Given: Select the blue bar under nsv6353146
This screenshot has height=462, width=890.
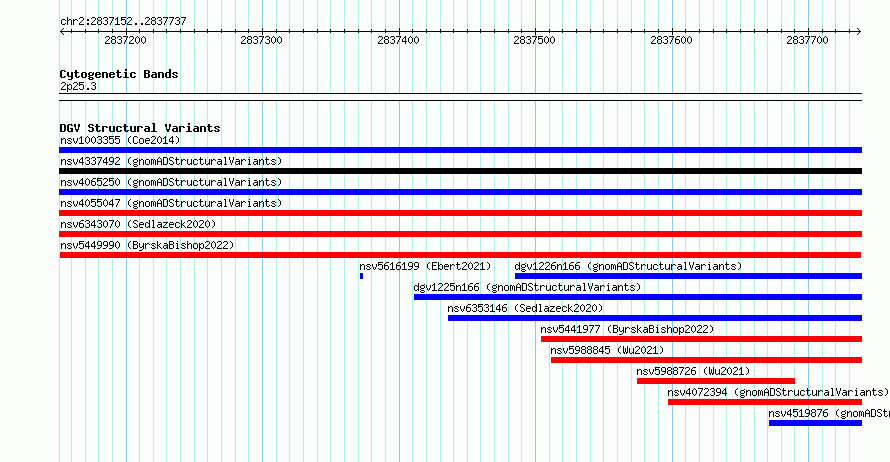Looking at the screenshot, I should [x=655, y=318].
